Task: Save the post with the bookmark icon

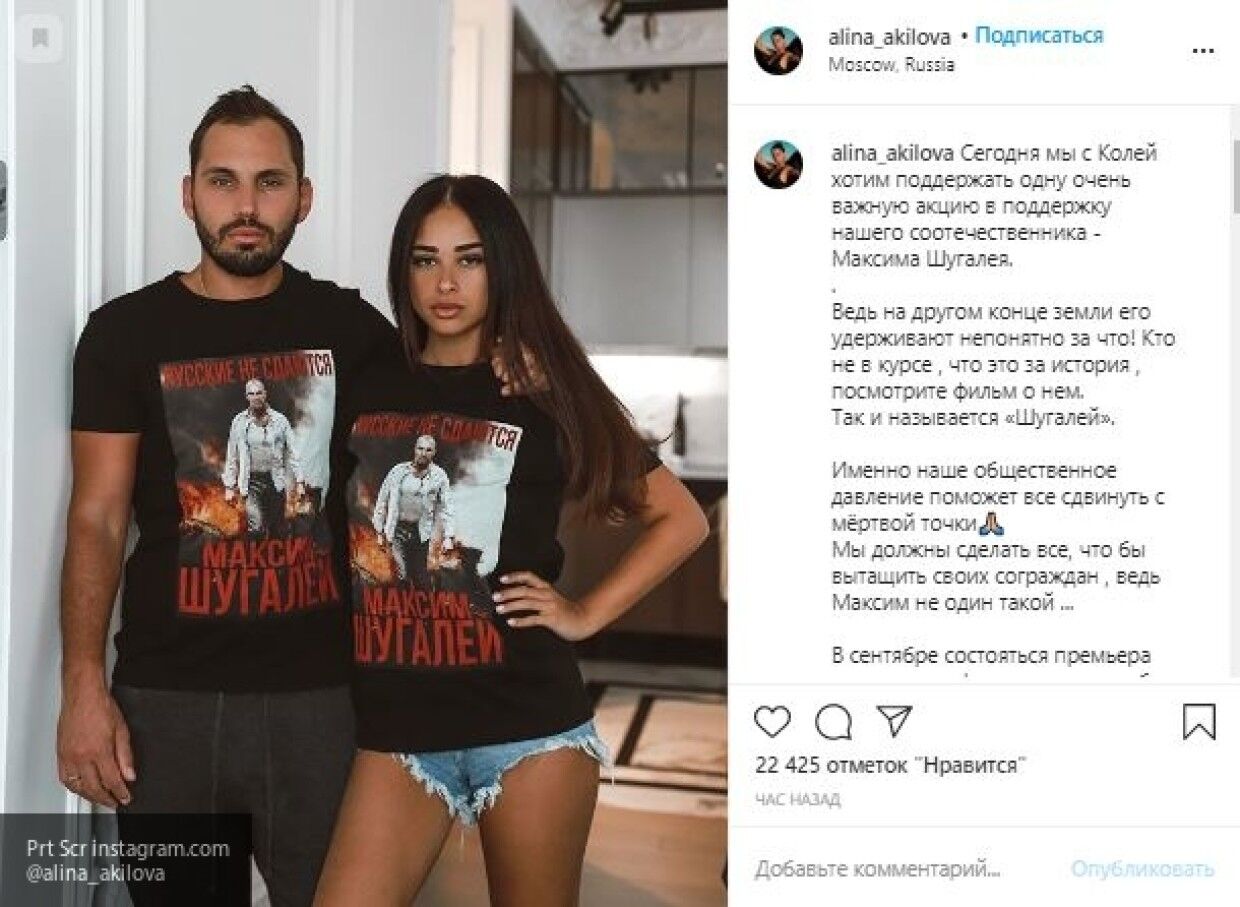Action: 1199,721
